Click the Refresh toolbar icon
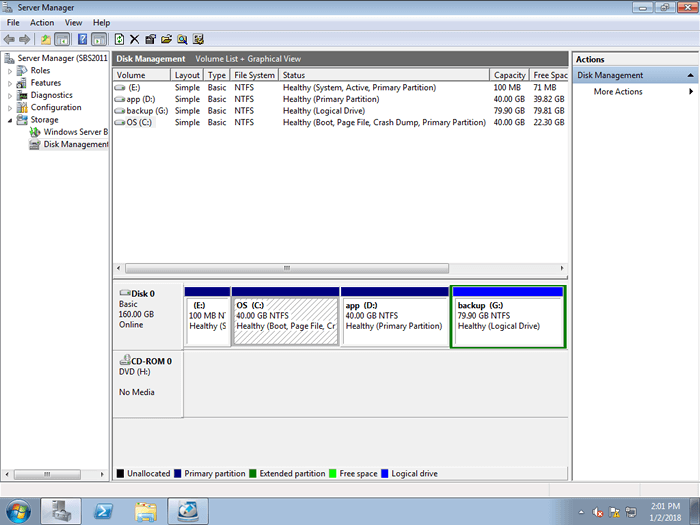The image size is (700, 525). pos(119,39)
